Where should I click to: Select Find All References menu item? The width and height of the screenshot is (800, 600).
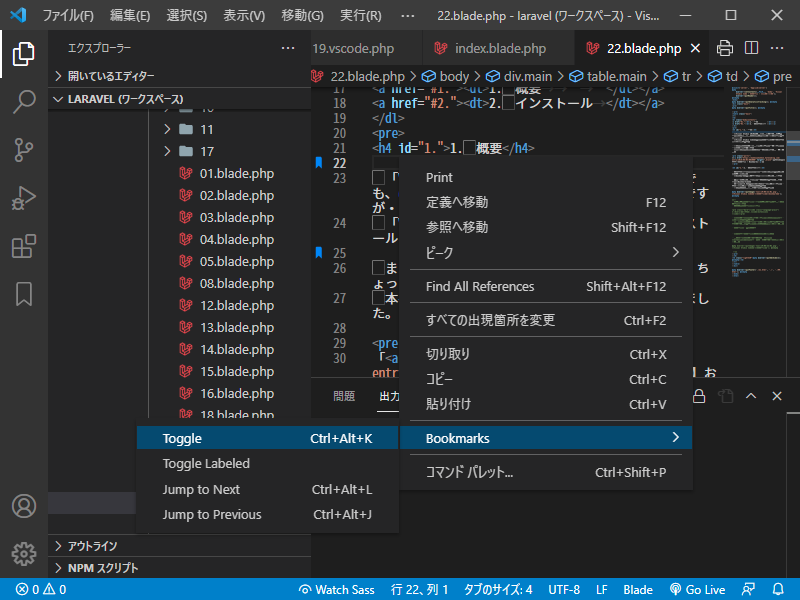click(x=480, y=286)
